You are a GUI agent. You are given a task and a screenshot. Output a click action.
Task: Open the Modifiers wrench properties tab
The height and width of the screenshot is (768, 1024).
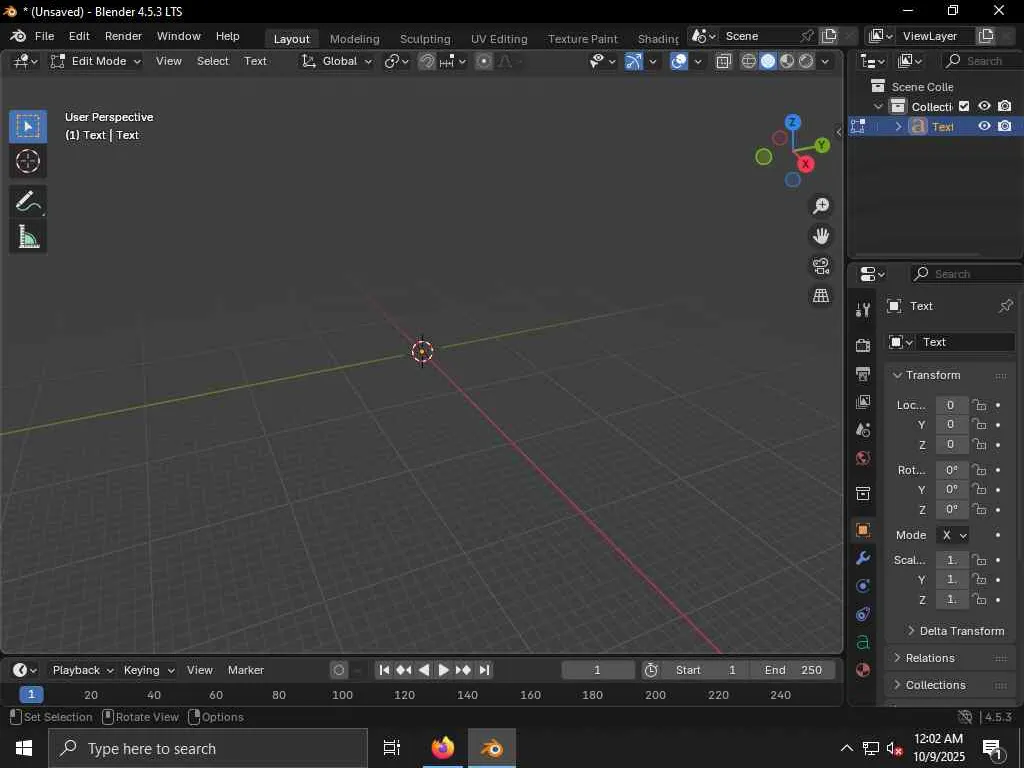(863, 558)
